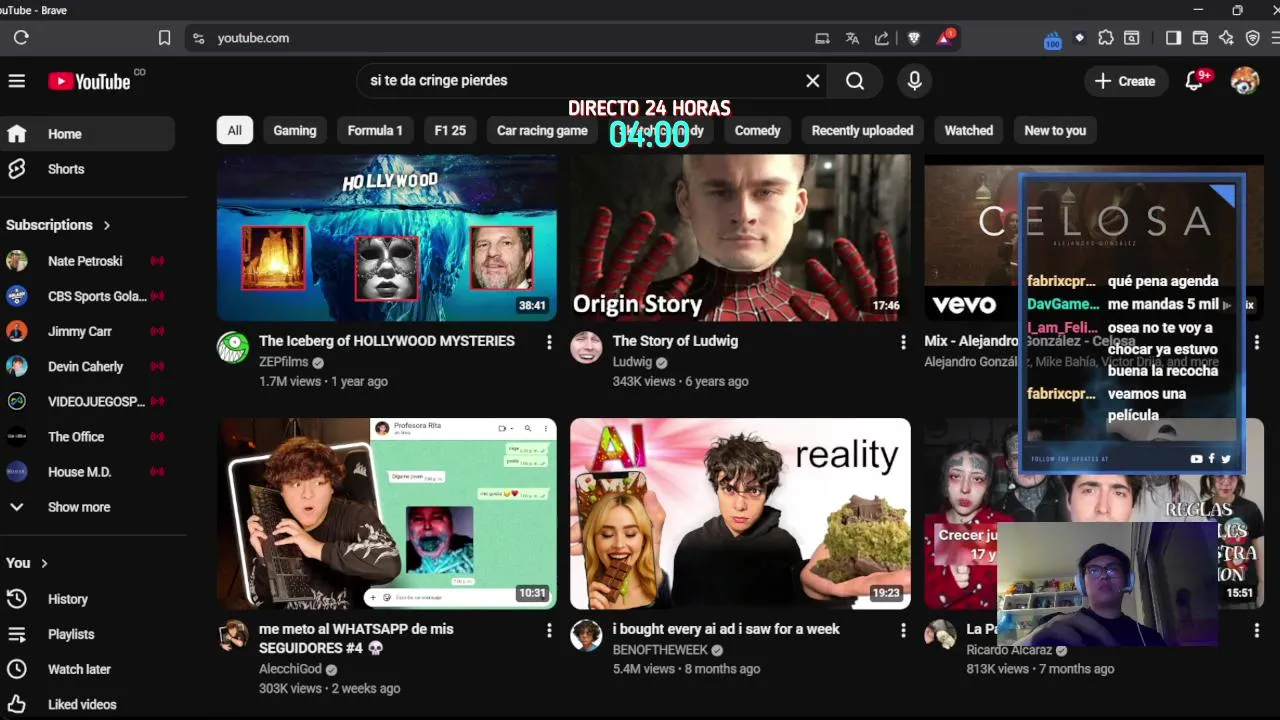The width and height of the screenshot is (1280, 720).
Task: Open the Create menu button
Action: tap(1125, 81)
